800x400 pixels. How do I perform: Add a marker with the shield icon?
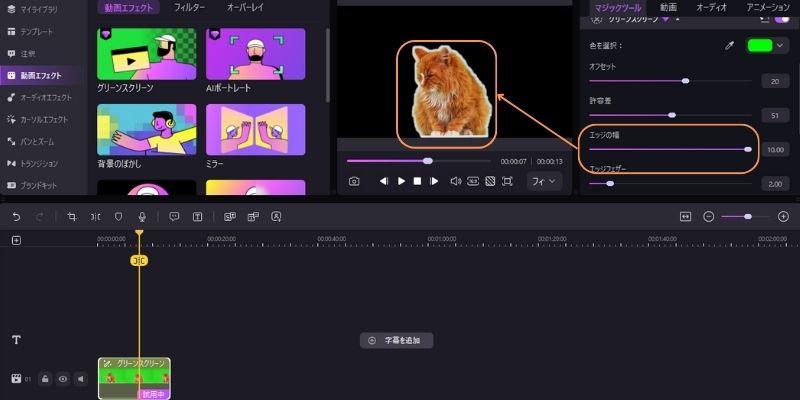pos(118,217)
